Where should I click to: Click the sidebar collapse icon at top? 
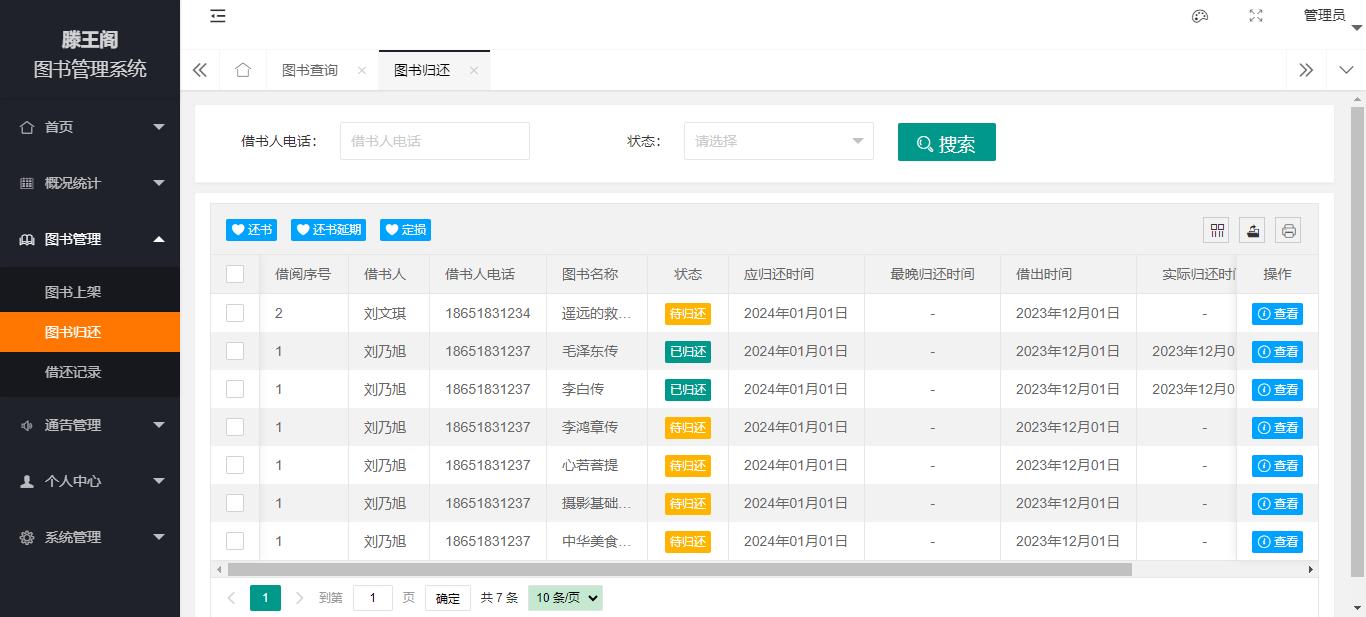(x=218, y=15)
